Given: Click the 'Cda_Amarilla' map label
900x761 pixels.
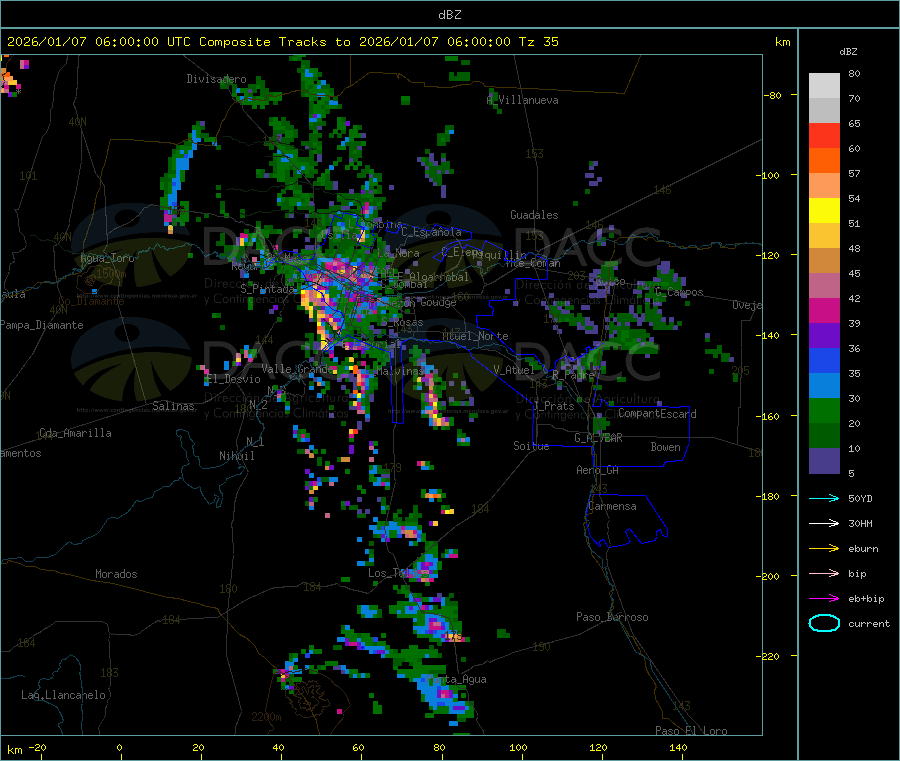Looking at the screenshot, I should tap(75, 433).
